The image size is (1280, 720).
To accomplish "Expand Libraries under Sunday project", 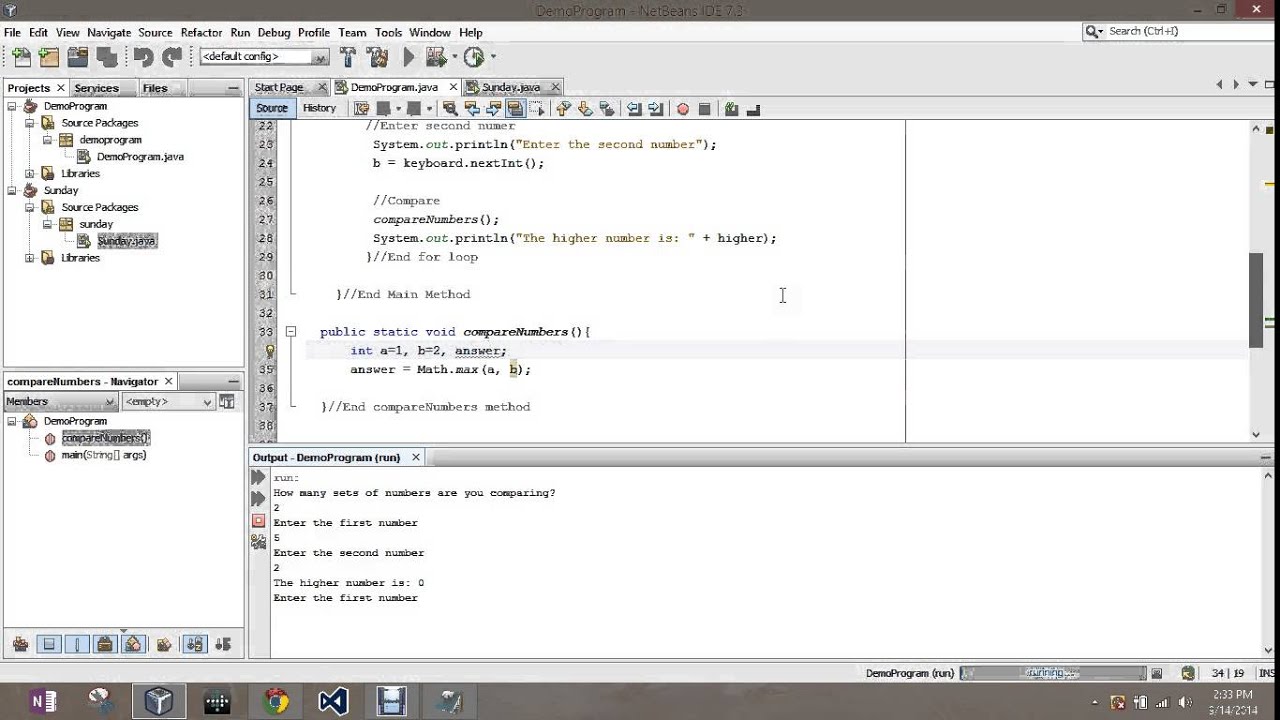I will pyautogui.click(x=30, y=258).
